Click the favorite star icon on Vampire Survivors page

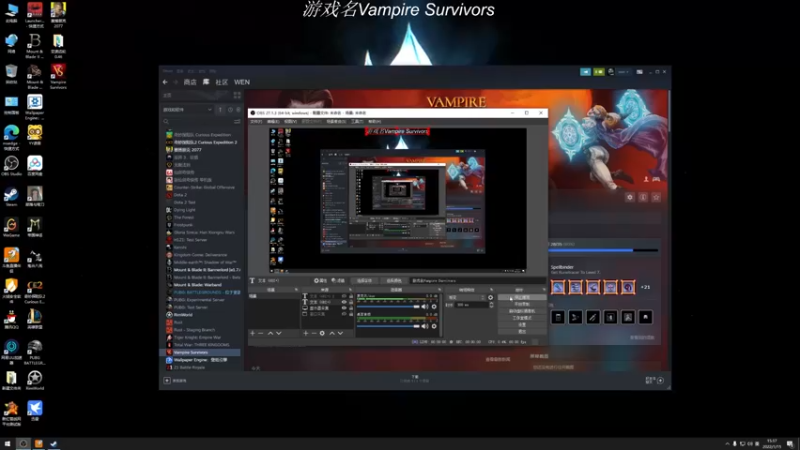(656, 197)
